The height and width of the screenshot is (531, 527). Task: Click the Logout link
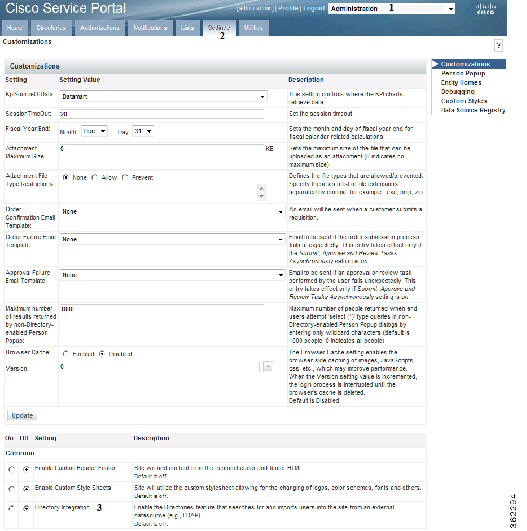pos(314,8)
